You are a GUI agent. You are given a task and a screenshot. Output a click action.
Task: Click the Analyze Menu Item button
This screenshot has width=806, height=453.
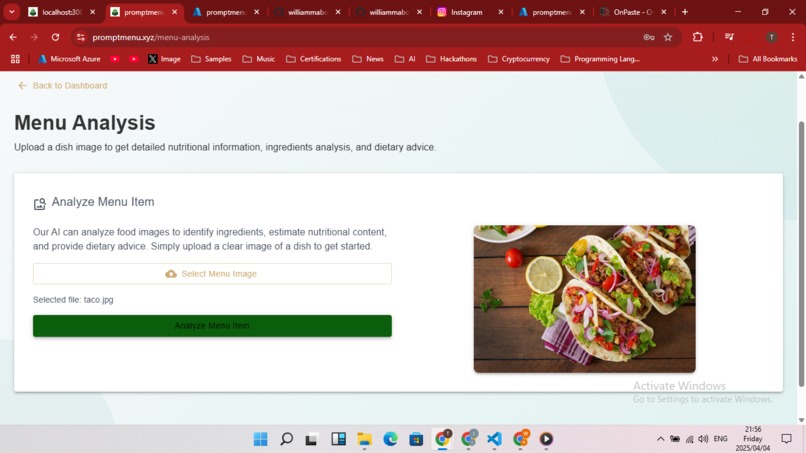click(x=212, y=326)
